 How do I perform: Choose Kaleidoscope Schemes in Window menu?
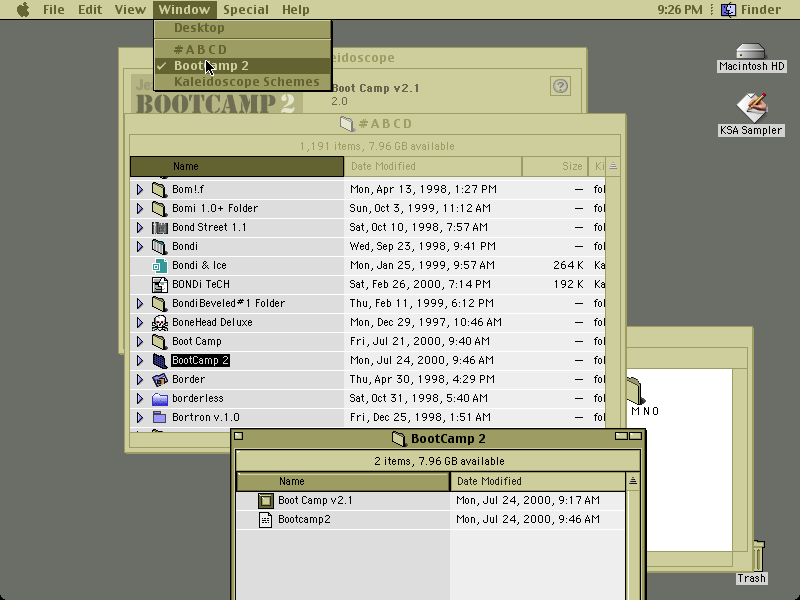tap(243, 82)
